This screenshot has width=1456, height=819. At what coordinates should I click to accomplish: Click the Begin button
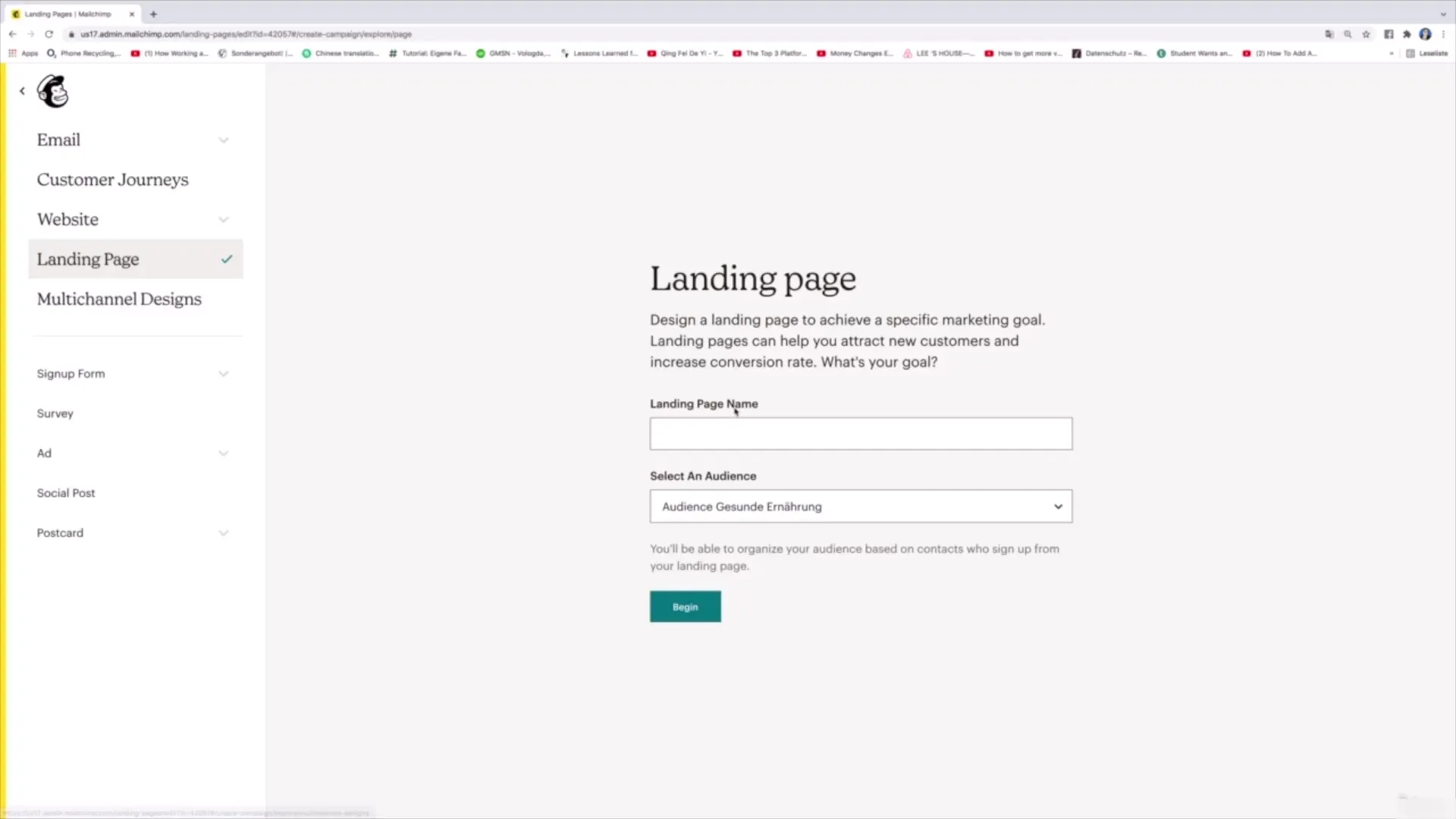point(685,606)
